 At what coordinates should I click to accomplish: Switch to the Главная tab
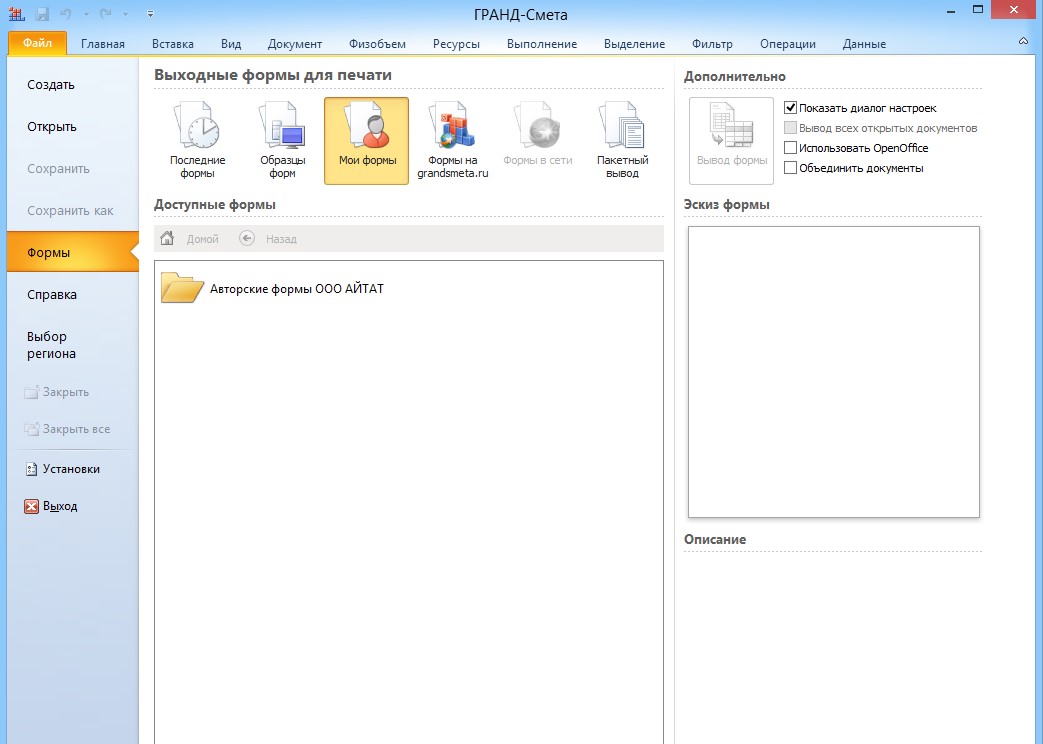pyautogui.click(x=103, y=44)
